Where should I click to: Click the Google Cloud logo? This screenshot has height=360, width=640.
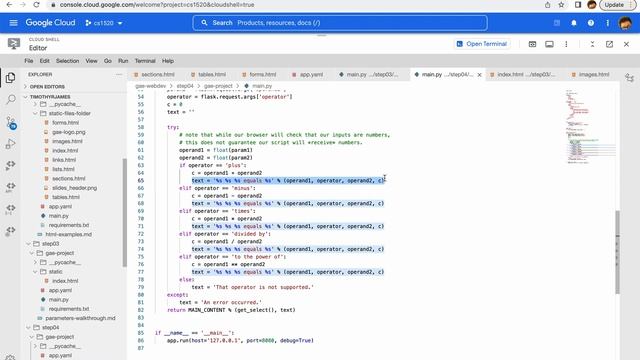(50, 23)
